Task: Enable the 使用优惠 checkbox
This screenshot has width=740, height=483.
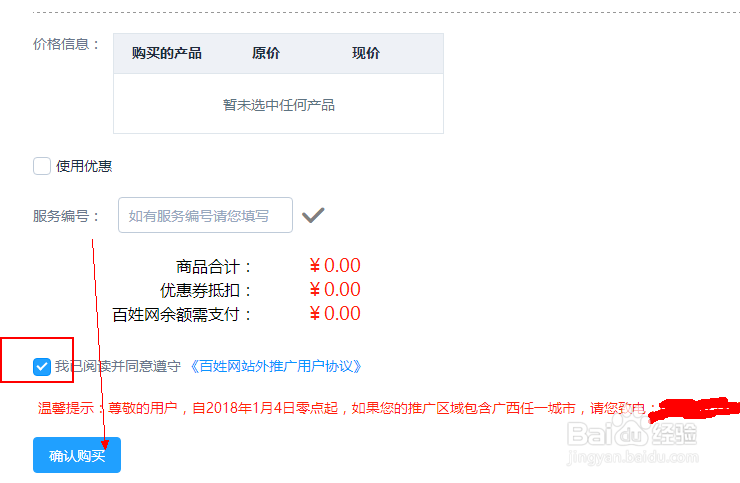Action: pos(42,166)
